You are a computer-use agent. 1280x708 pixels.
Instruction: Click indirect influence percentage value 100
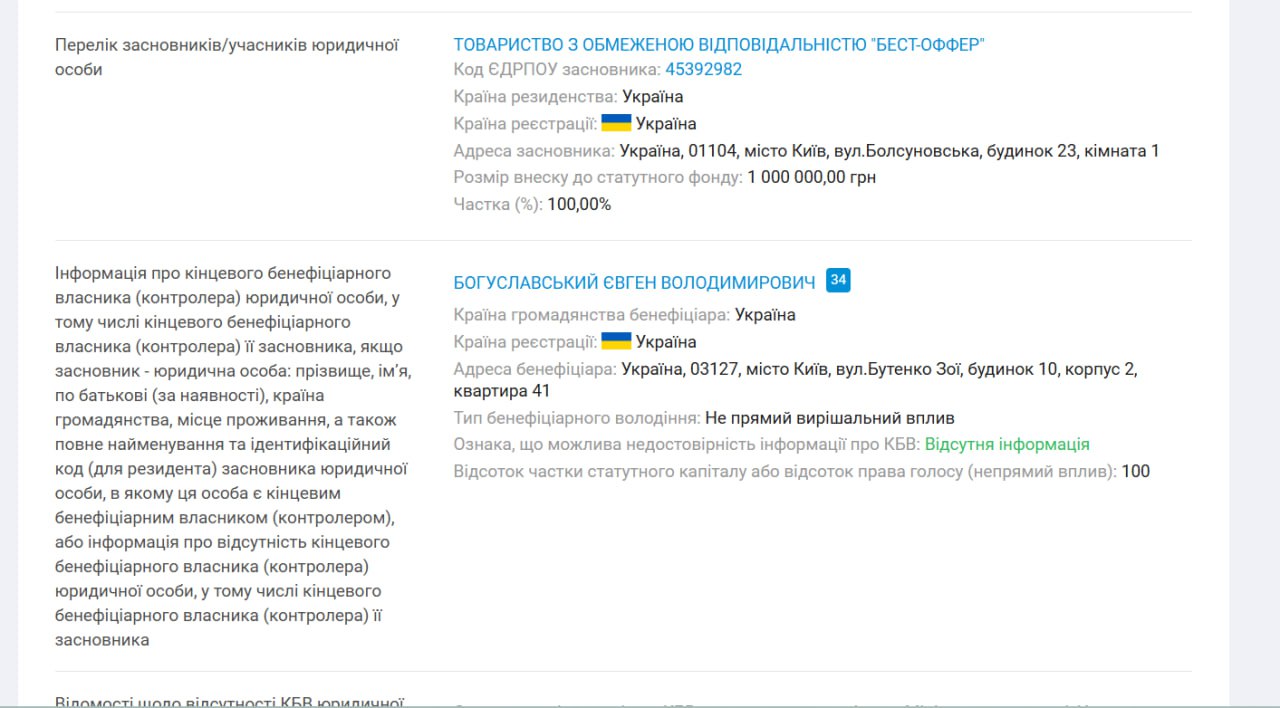coord(1135,471)
